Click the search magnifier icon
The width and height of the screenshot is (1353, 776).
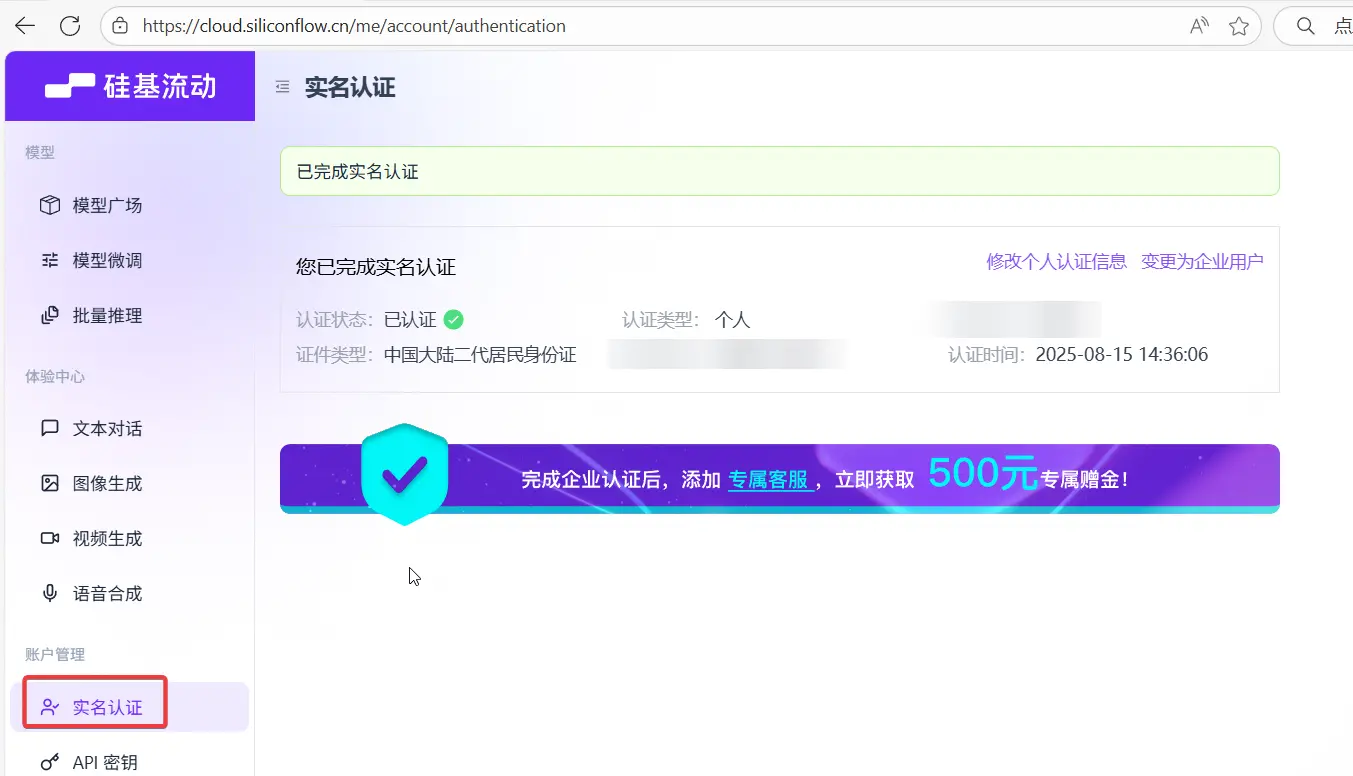click(1305, 26)
